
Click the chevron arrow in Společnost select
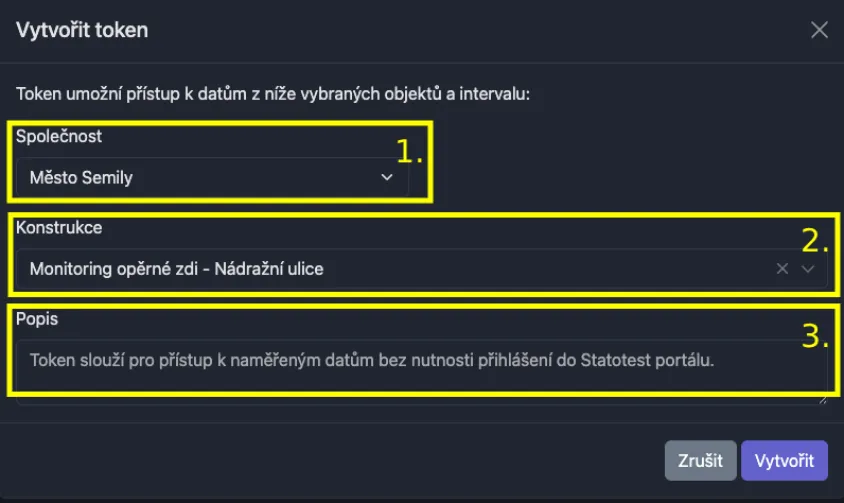coord(387,178)
